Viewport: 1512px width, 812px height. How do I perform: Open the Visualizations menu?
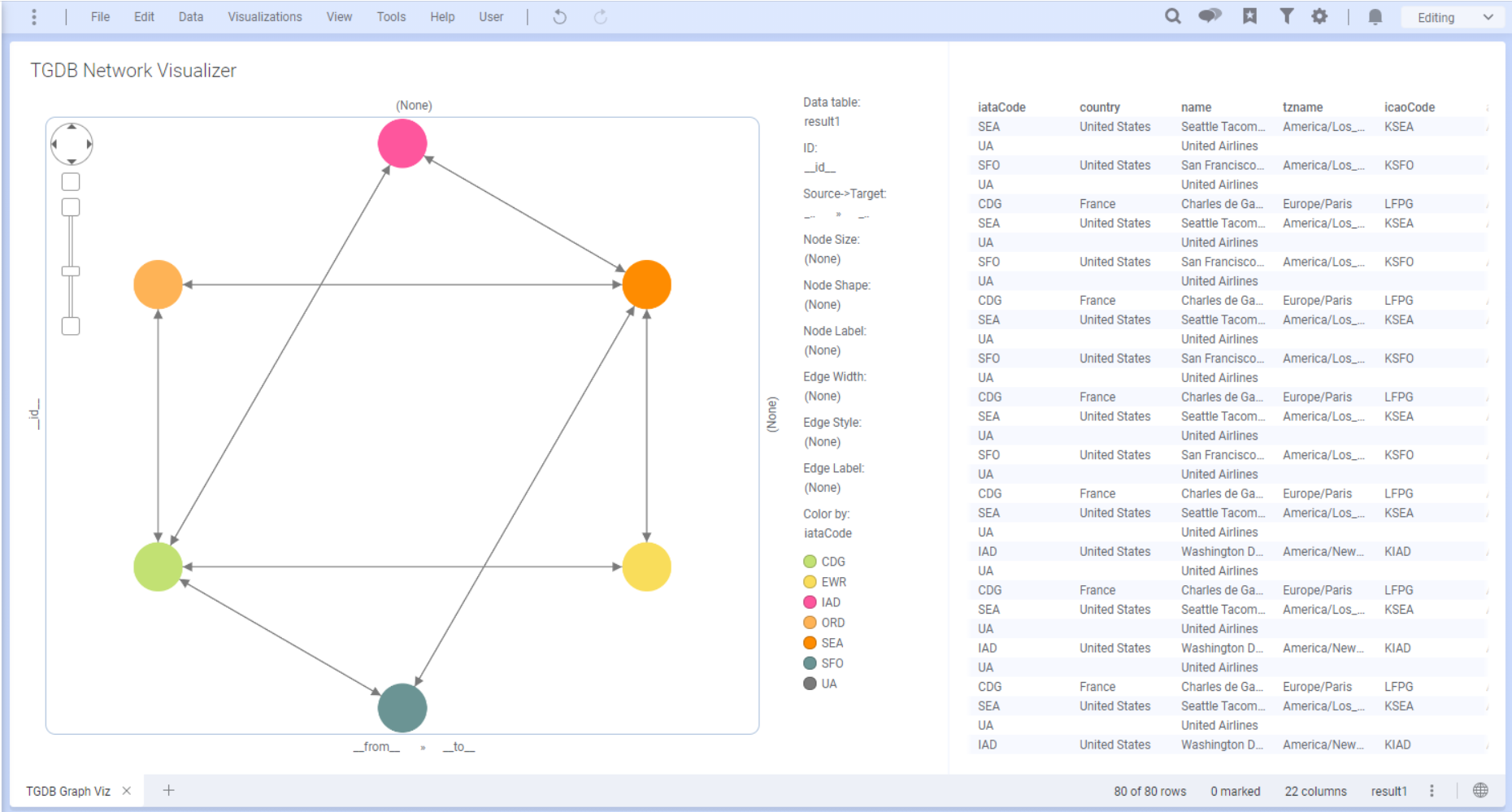(x=265, y=17)
